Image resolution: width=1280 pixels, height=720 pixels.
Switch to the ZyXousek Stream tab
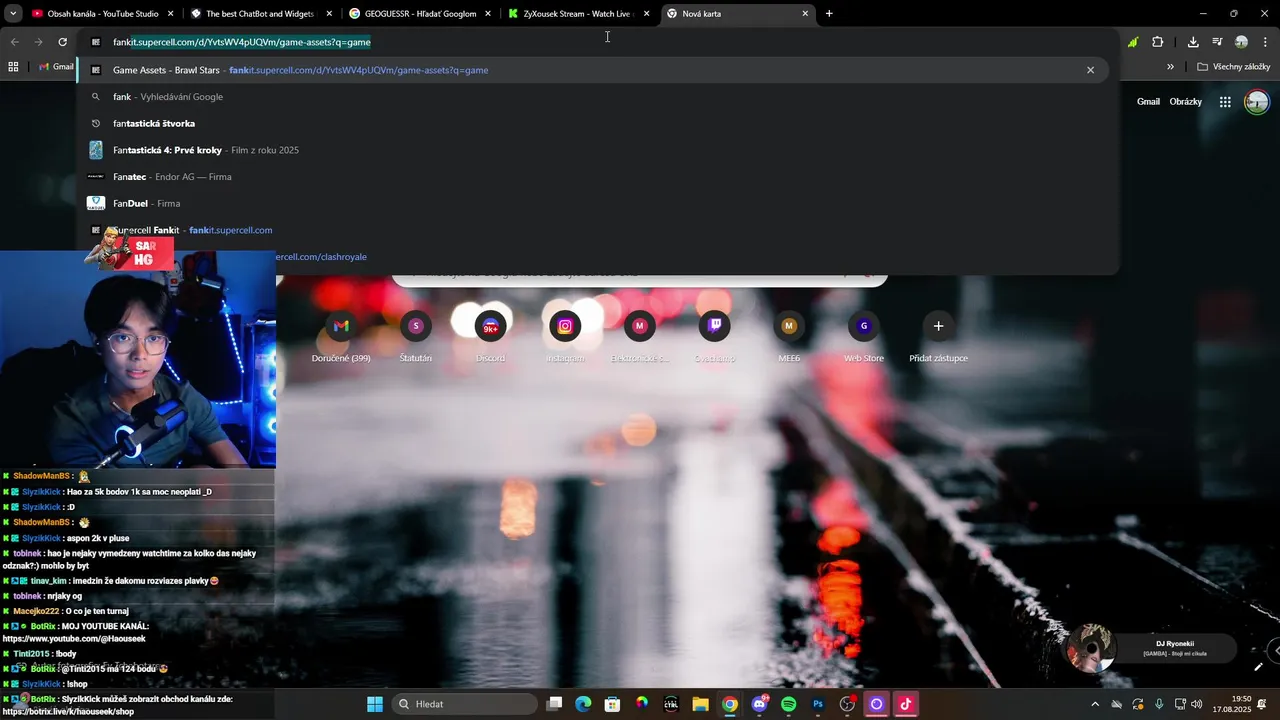578,13
